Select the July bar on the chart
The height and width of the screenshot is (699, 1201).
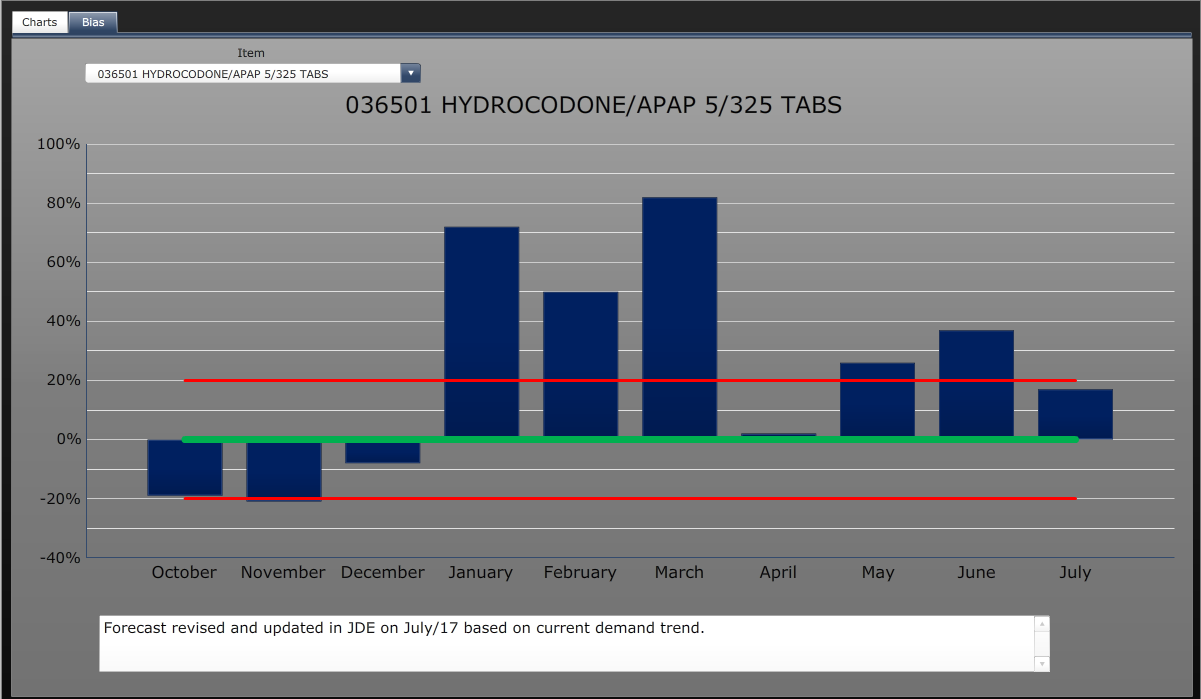click(1075, 410)
